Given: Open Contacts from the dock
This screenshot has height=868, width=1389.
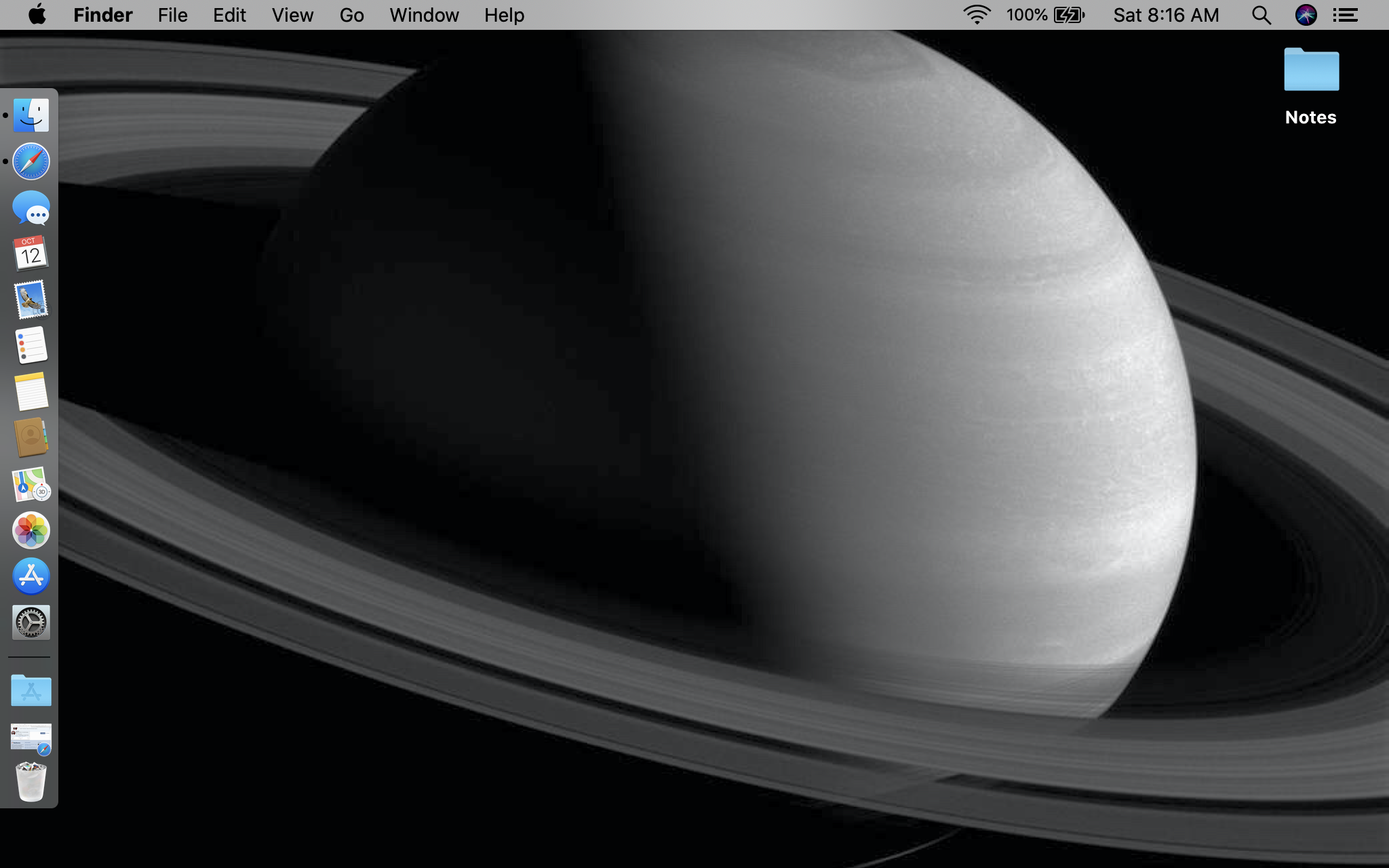Looking at the screenshot, I should pos(31,437).
